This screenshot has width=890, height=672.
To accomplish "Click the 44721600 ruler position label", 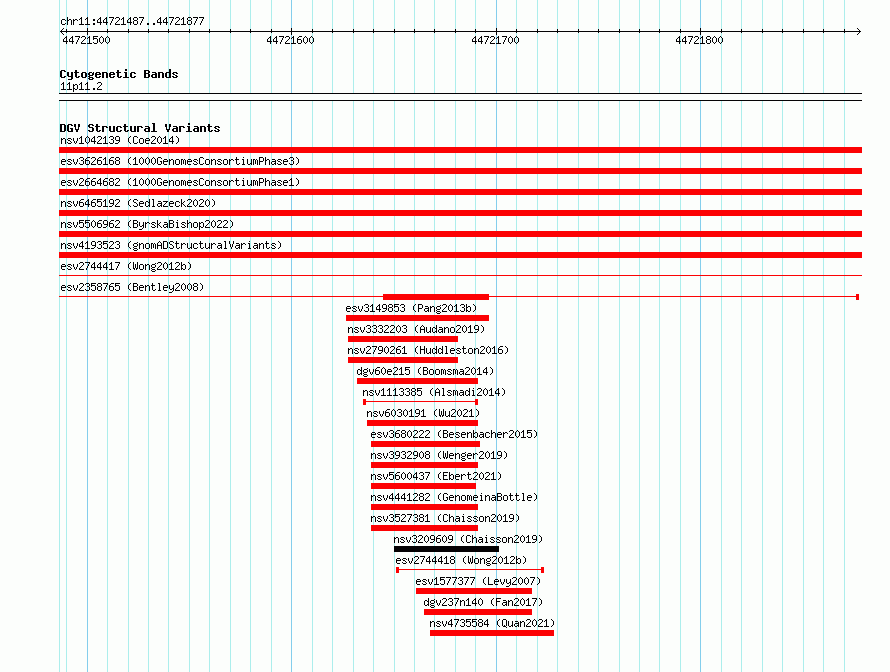I will tap(290, 40).
